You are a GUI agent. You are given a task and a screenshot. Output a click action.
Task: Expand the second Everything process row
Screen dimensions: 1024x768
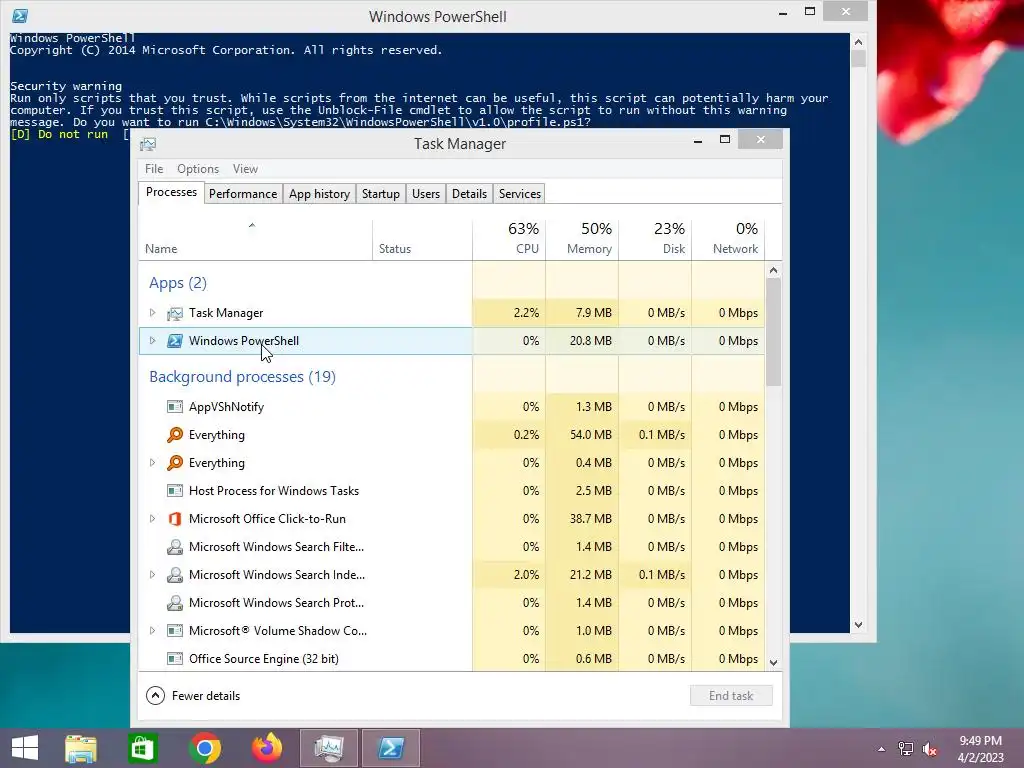tap(152, 463)
